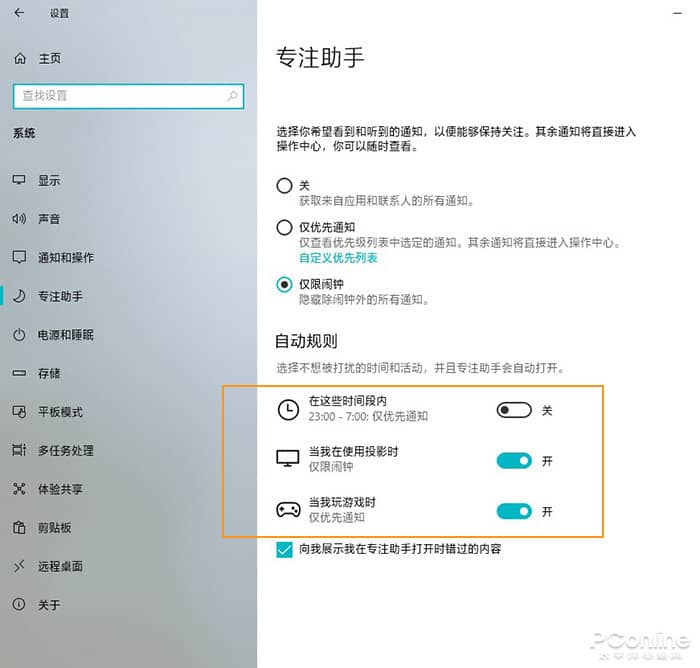Uncheck 向我展示我在专注助手打开时错过的内容
This screenshot has height=668, width=700.
click(284, 550)
